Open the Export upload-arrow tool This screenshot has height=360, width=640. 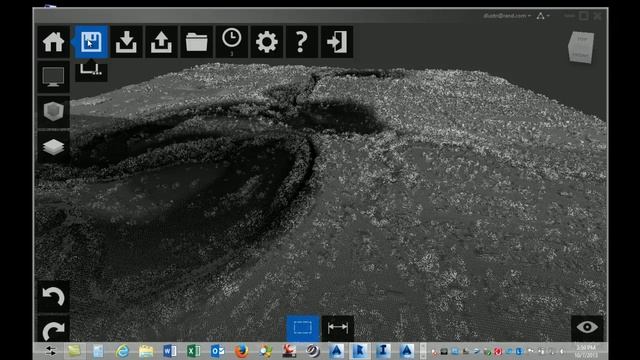pyautogui.click(x=161, y=42)
